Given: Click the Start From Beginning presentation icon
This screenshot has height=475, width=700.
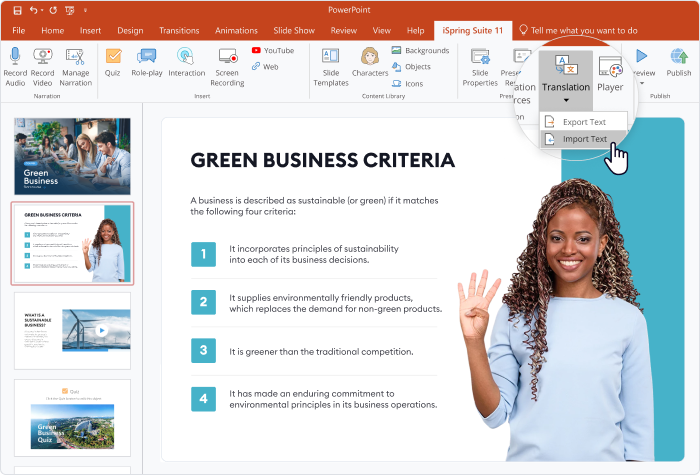Looking at the screenshot, I should (x=70, y=10).
